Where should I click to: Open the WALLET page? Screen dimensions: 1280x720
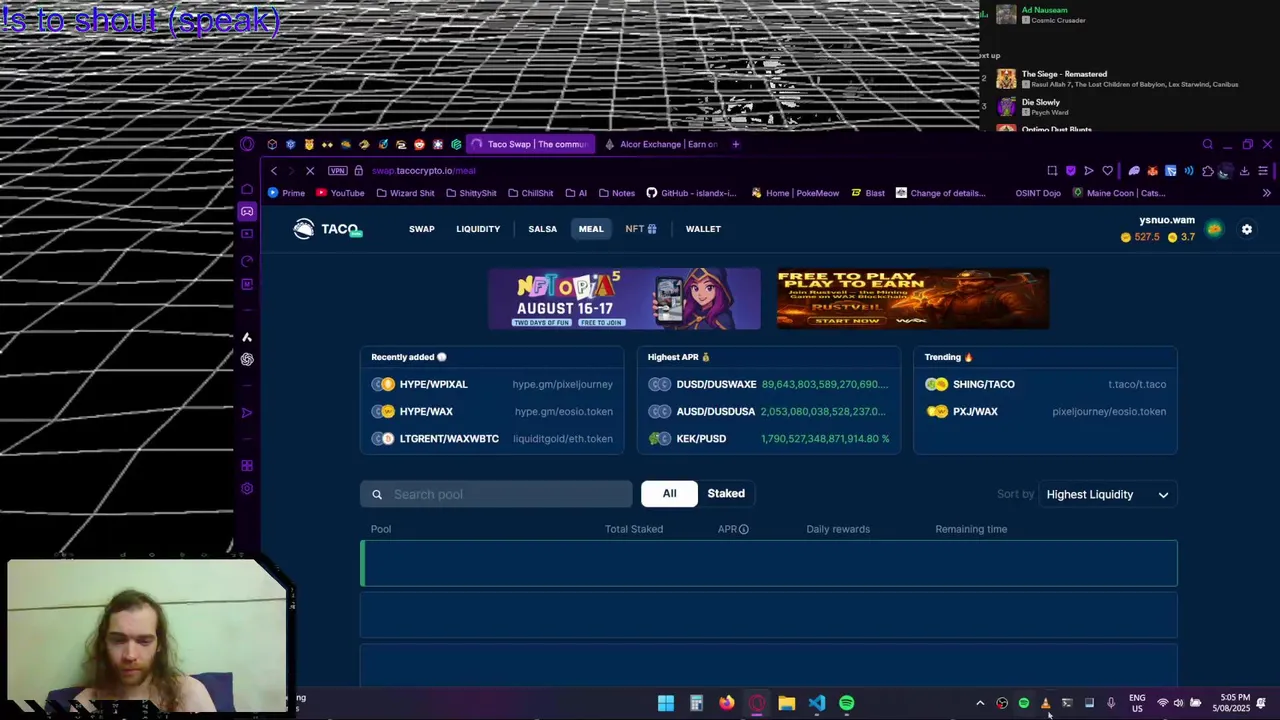tap(703, 229)
